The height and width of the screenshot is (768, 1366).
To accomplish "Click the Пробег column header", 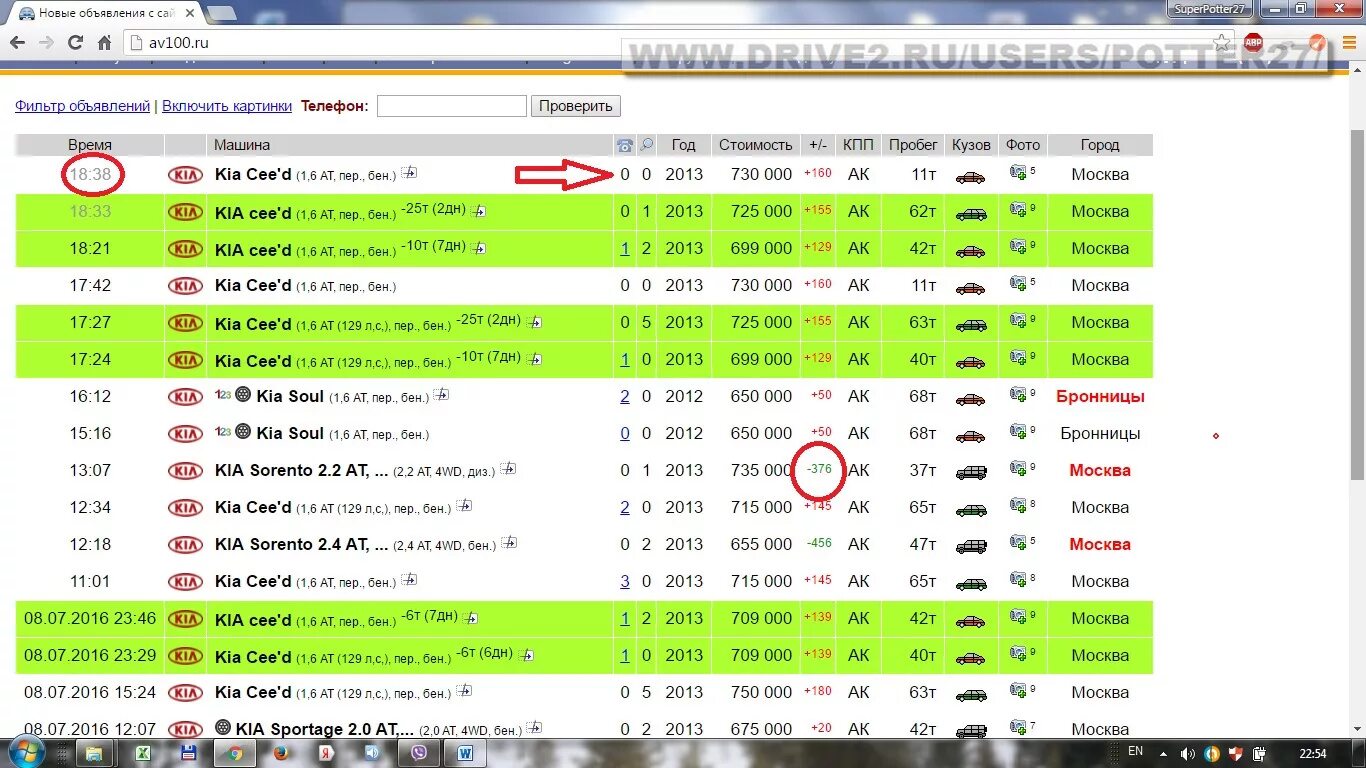I will 913,145.
